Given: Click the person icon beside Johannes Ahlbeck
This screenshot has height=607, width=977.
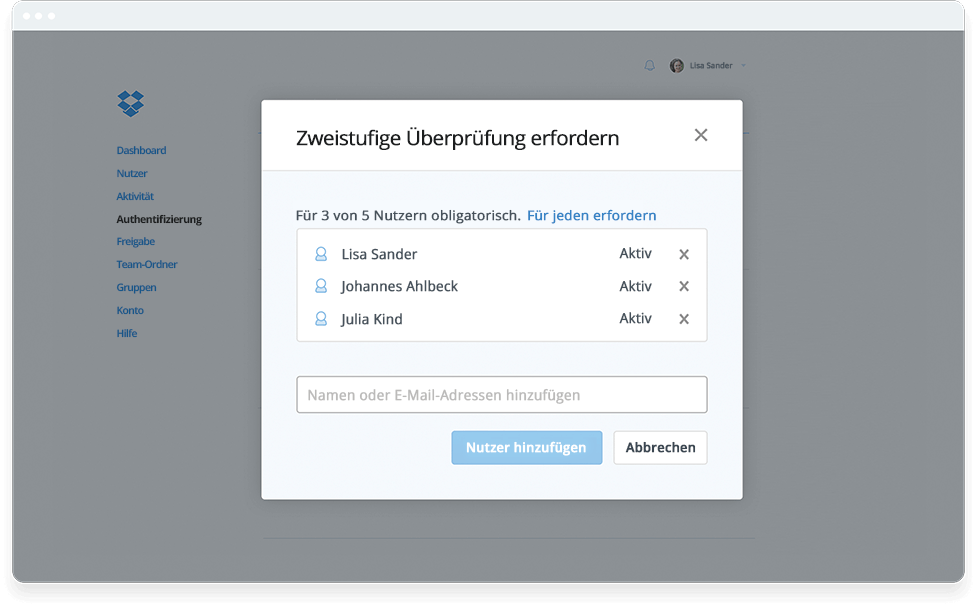Looking at the screenshot, I should pos(320,286).
